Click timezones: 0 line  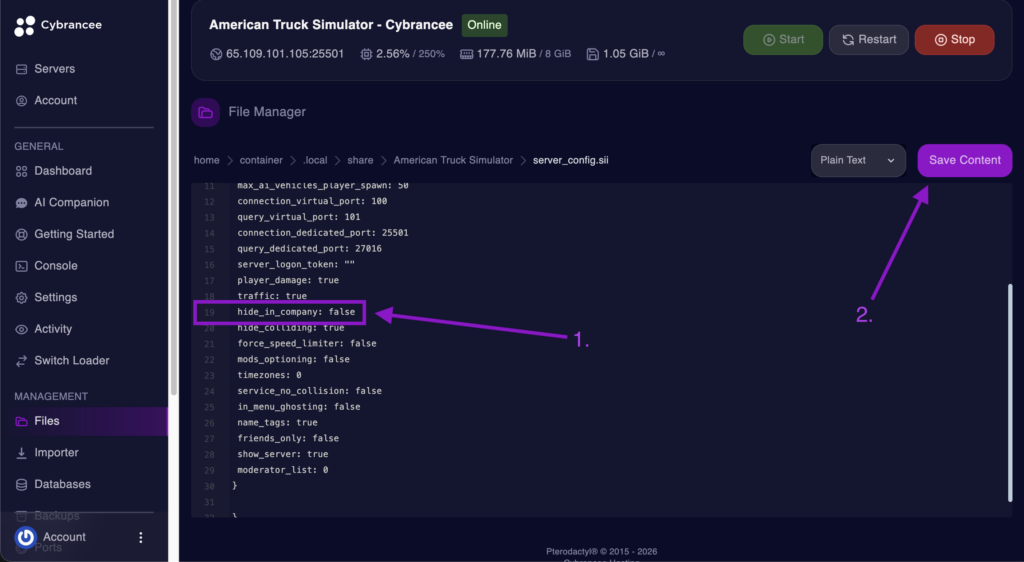pos(270,375)
